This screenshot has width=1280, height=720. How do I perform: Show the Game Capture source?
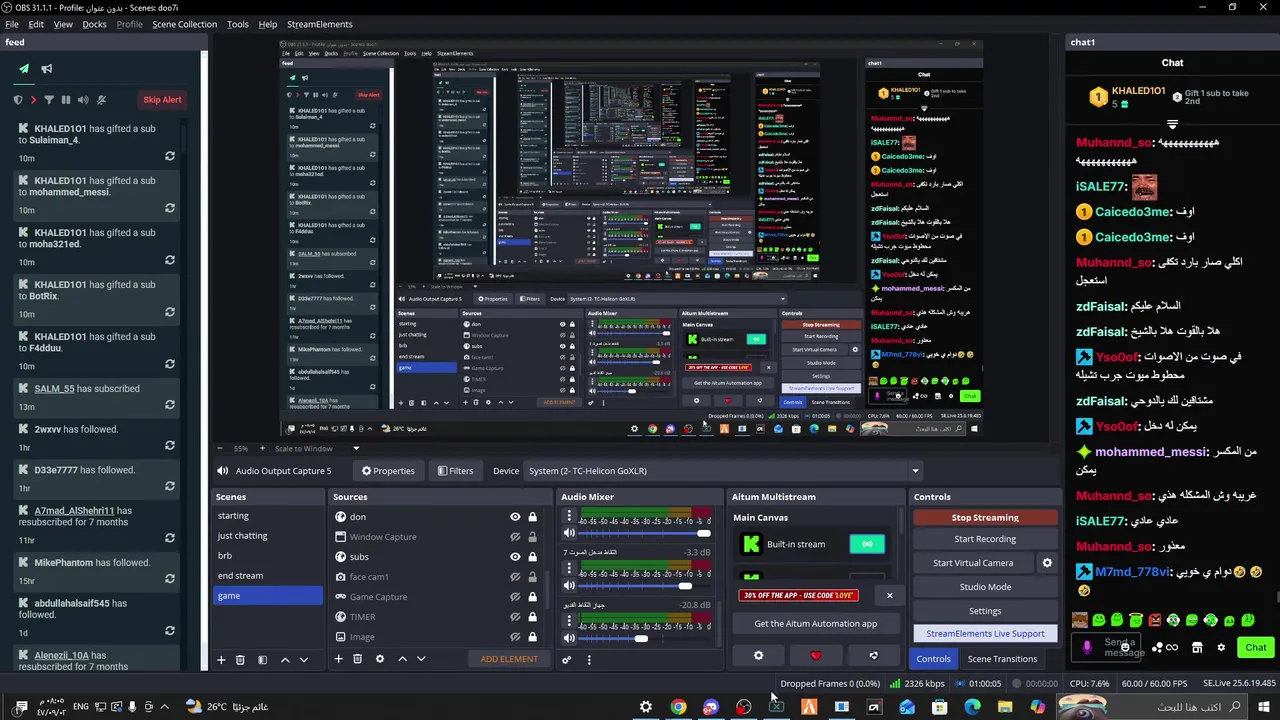(515, 597)
